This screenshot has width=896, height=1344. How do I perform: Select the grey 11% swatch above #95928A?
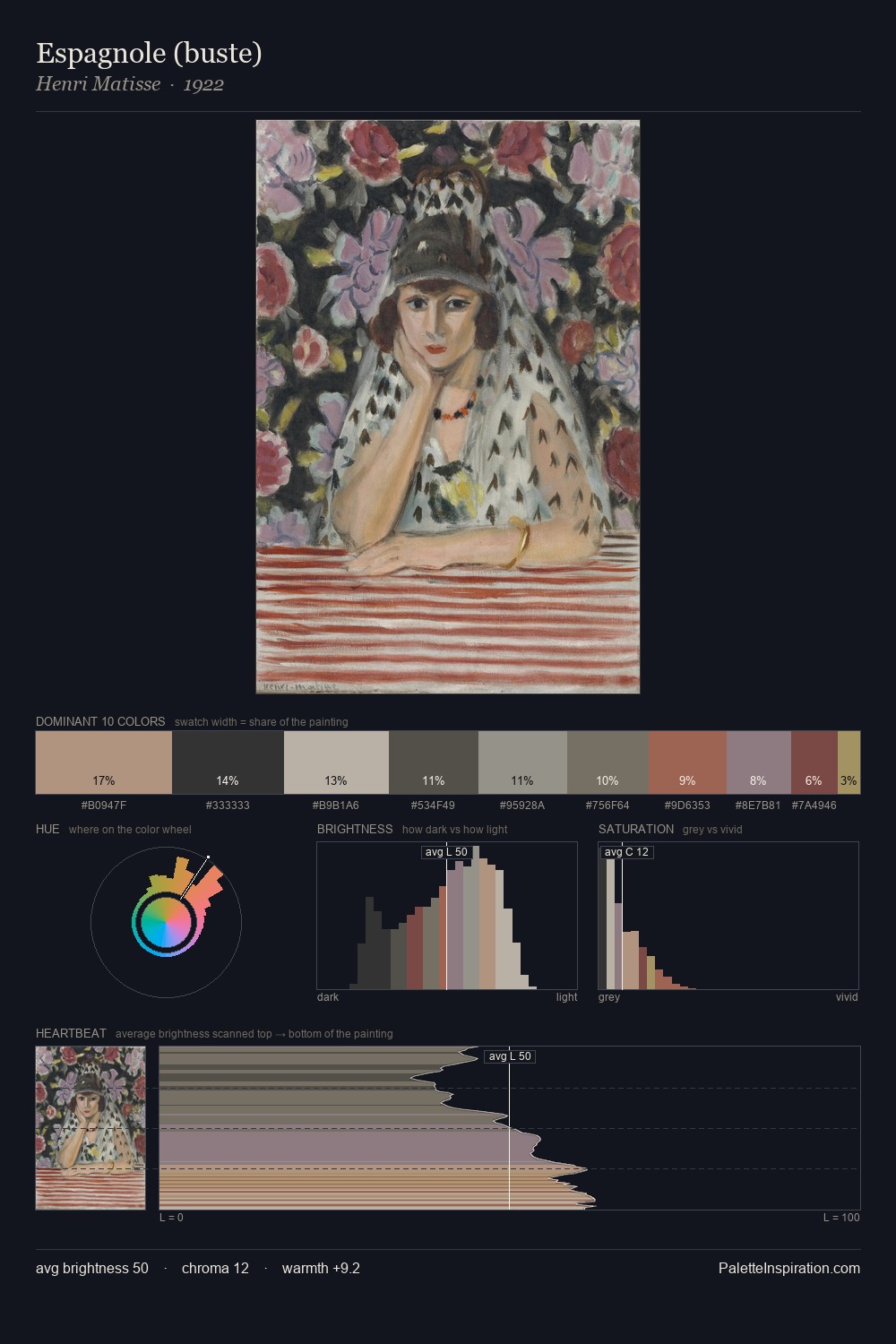pos(522,762)
